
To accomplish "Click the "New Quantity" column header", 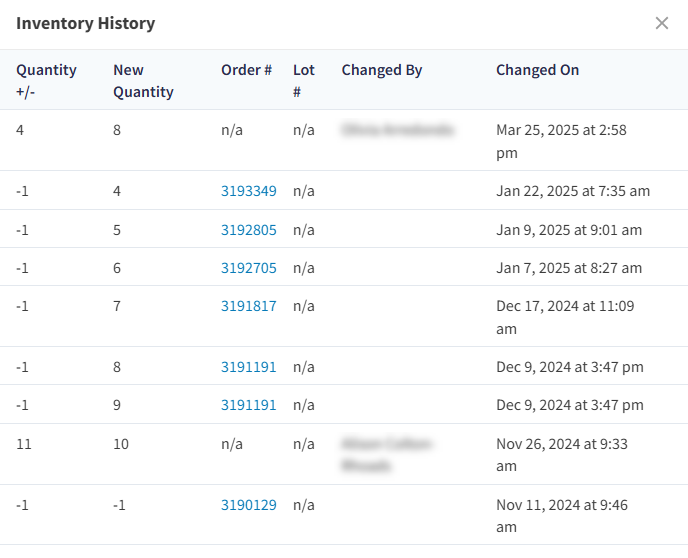I will coord(143,81).
